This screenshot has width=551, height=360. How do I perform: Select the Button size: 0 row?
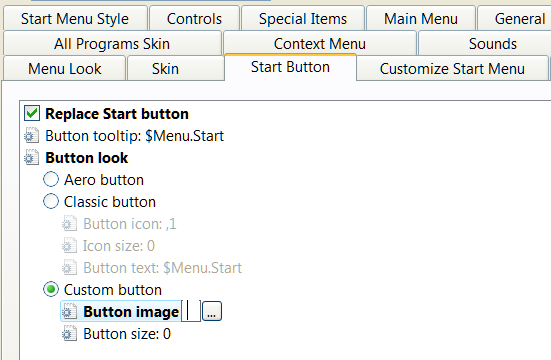pos(127,334)
